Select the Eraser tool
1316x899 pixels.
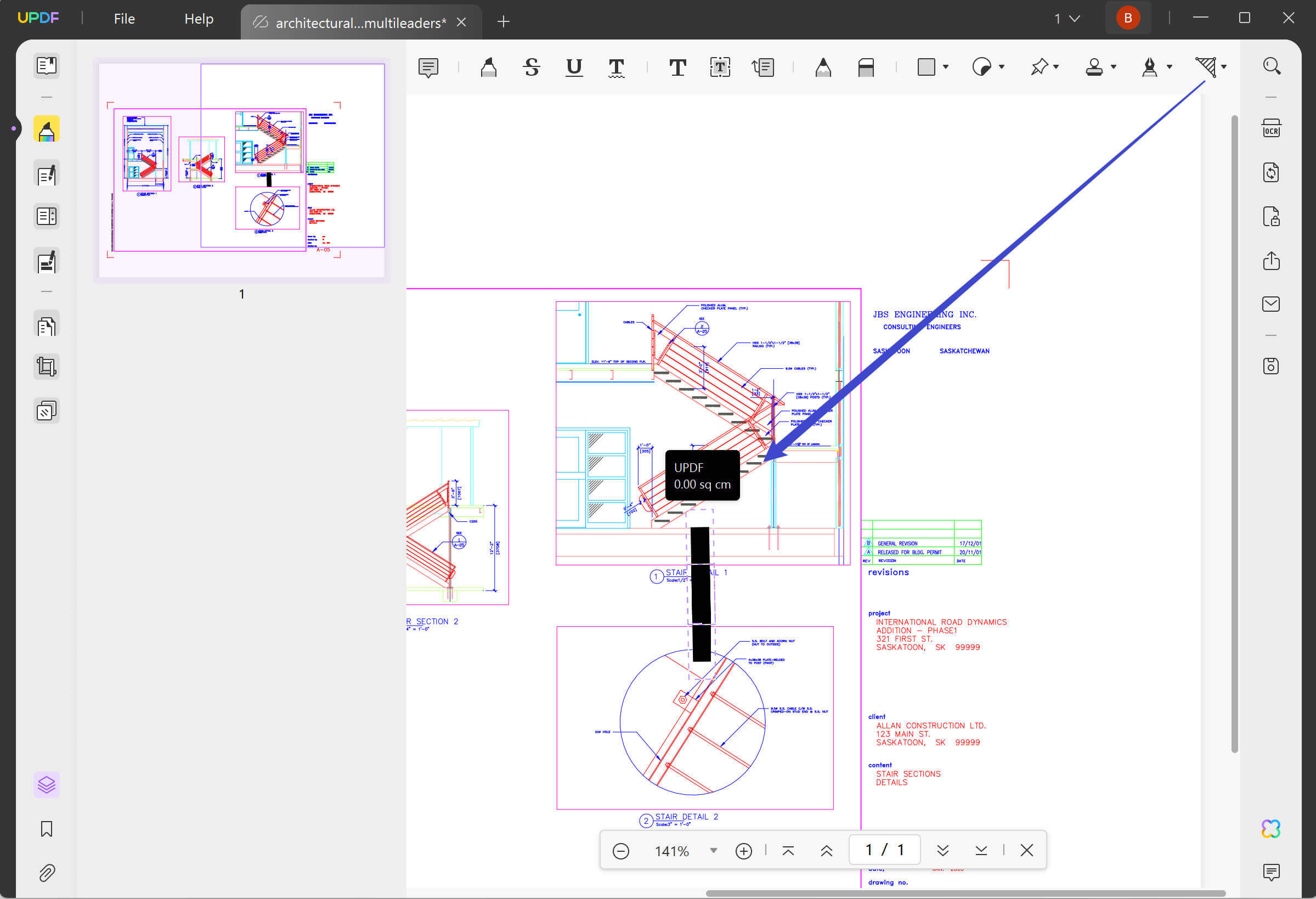point(866,68)
